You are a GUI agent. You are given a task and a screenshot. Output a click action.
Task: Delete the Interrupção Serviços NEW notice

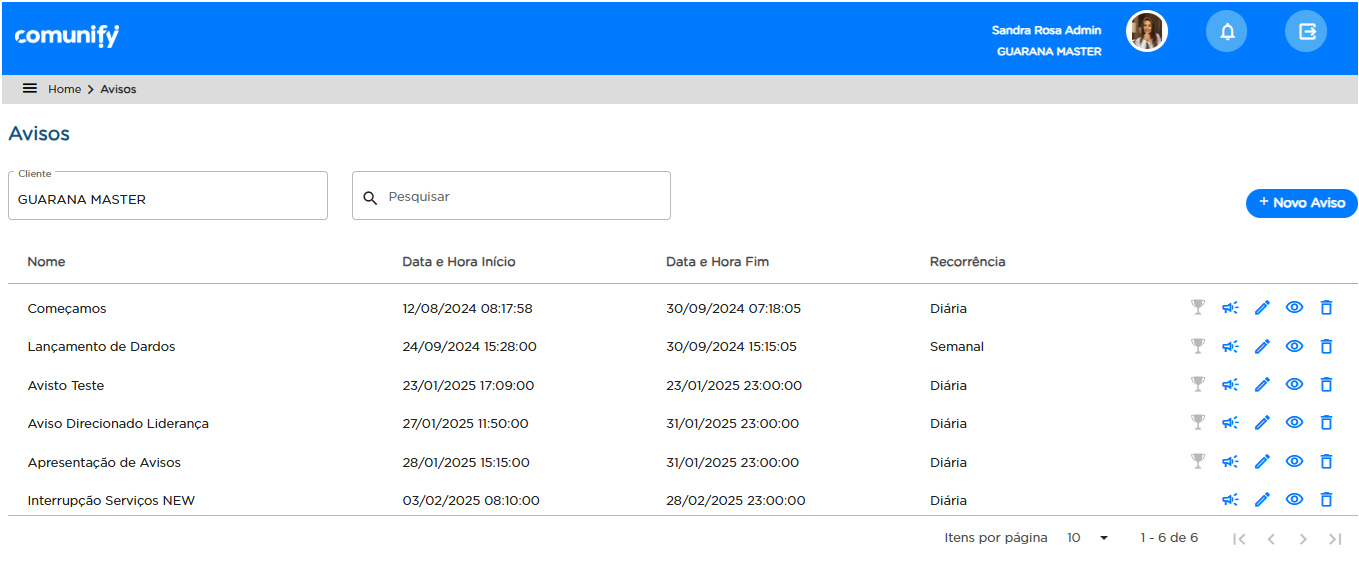pyautogui.click(x=1326, y=500)
